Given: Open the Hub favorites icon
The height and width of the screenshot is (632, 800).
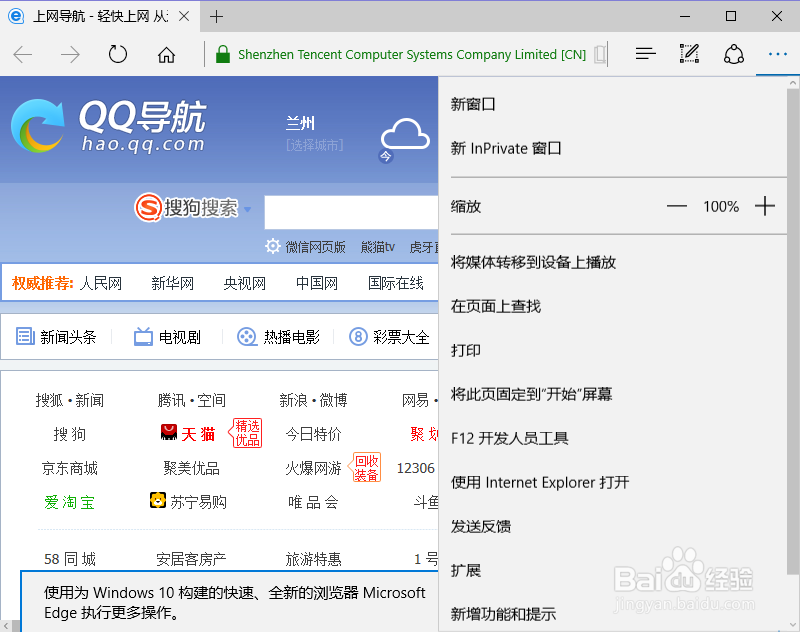Looking at the screenshot, I should [645, 54].
